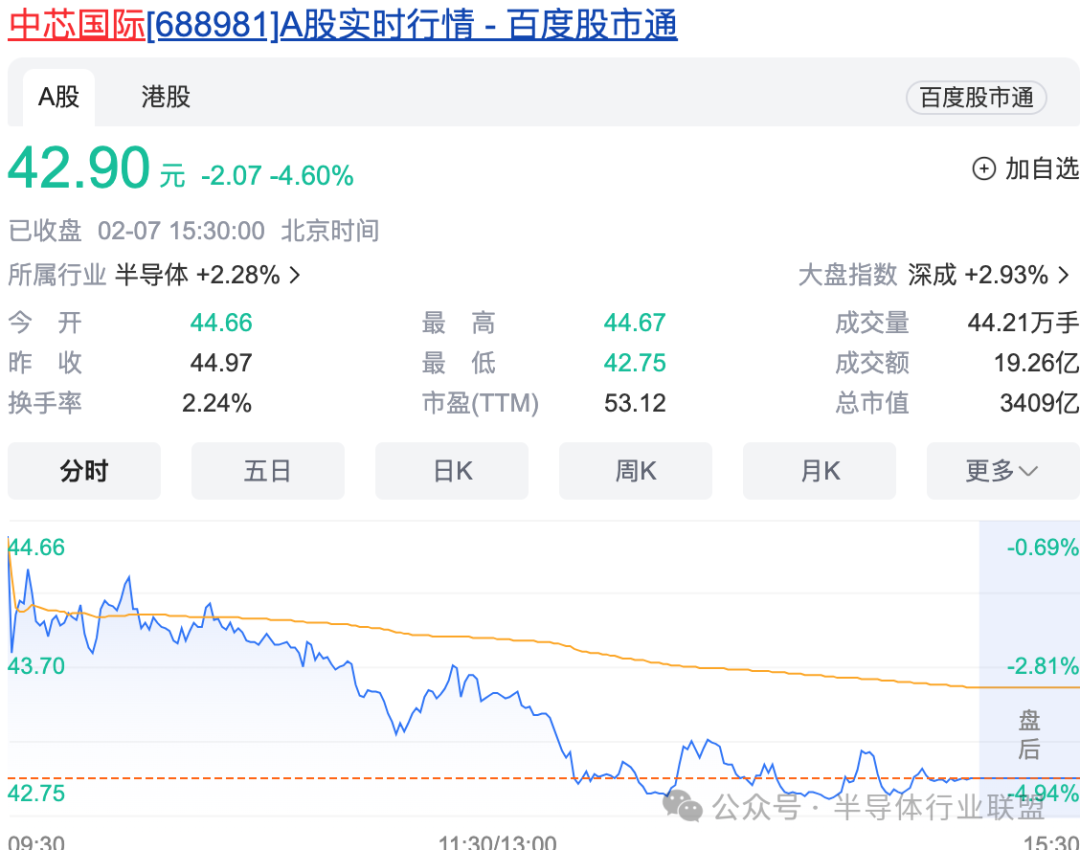
Task: Select the 五日 chart view
Action: 267,471
